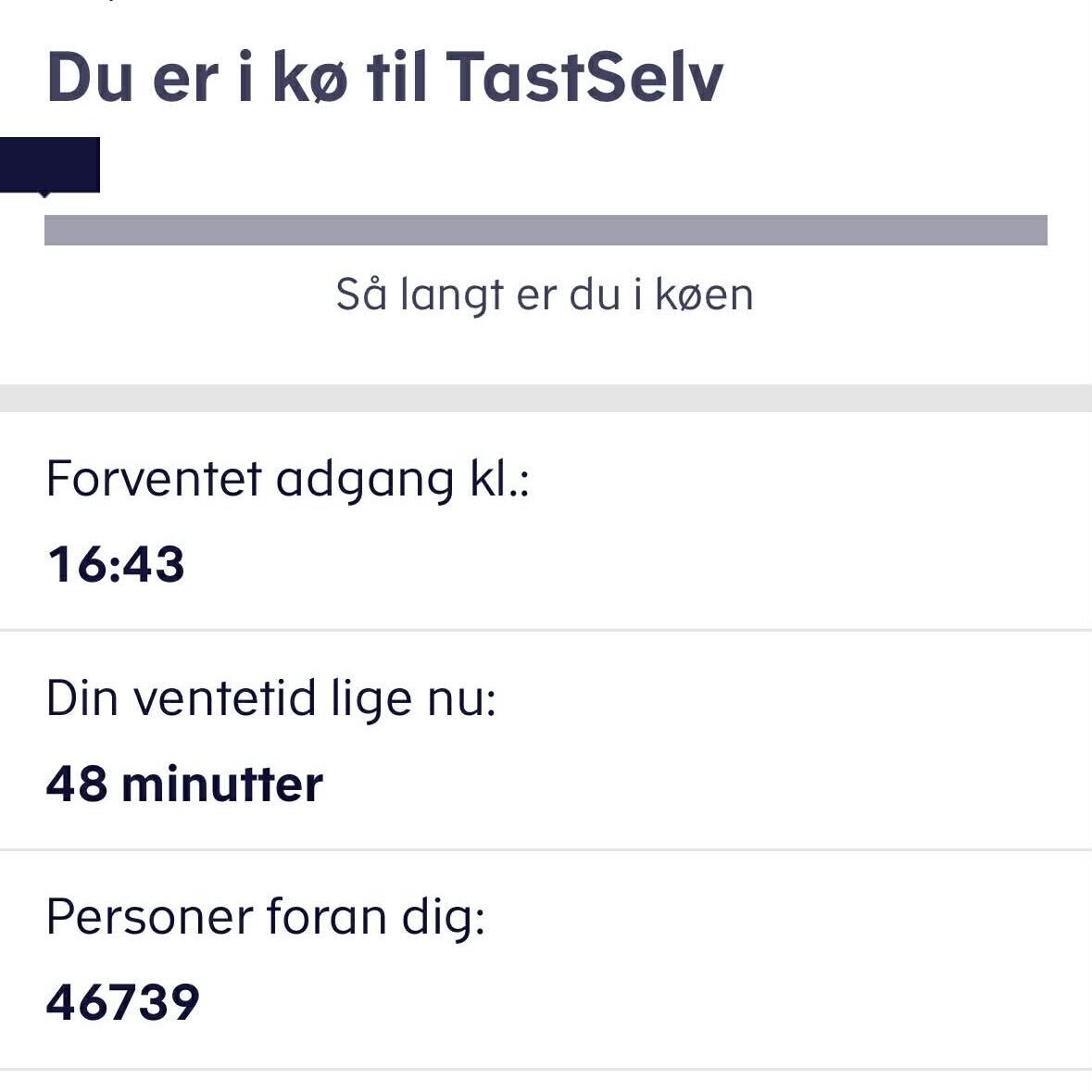Click the "Så langt er du i køen" caption

pos(545,295)
